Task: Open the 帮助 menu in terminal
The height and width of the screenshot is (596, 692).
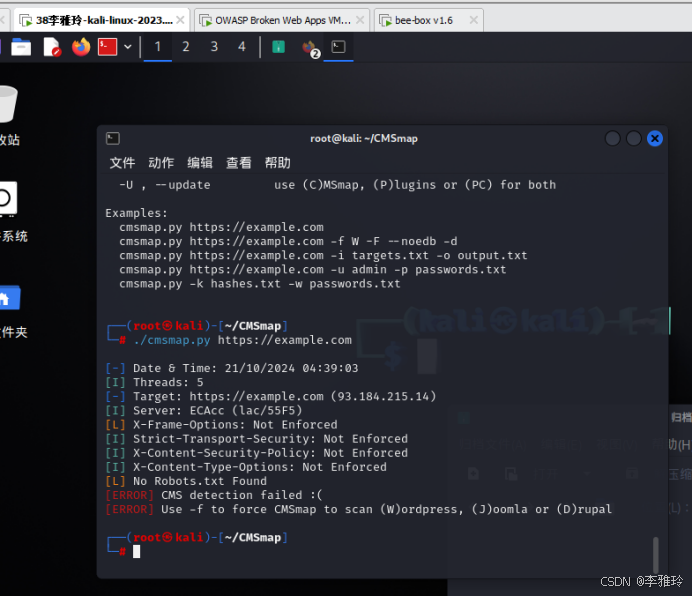Action: pyautogui.click(x=278, y=163)
